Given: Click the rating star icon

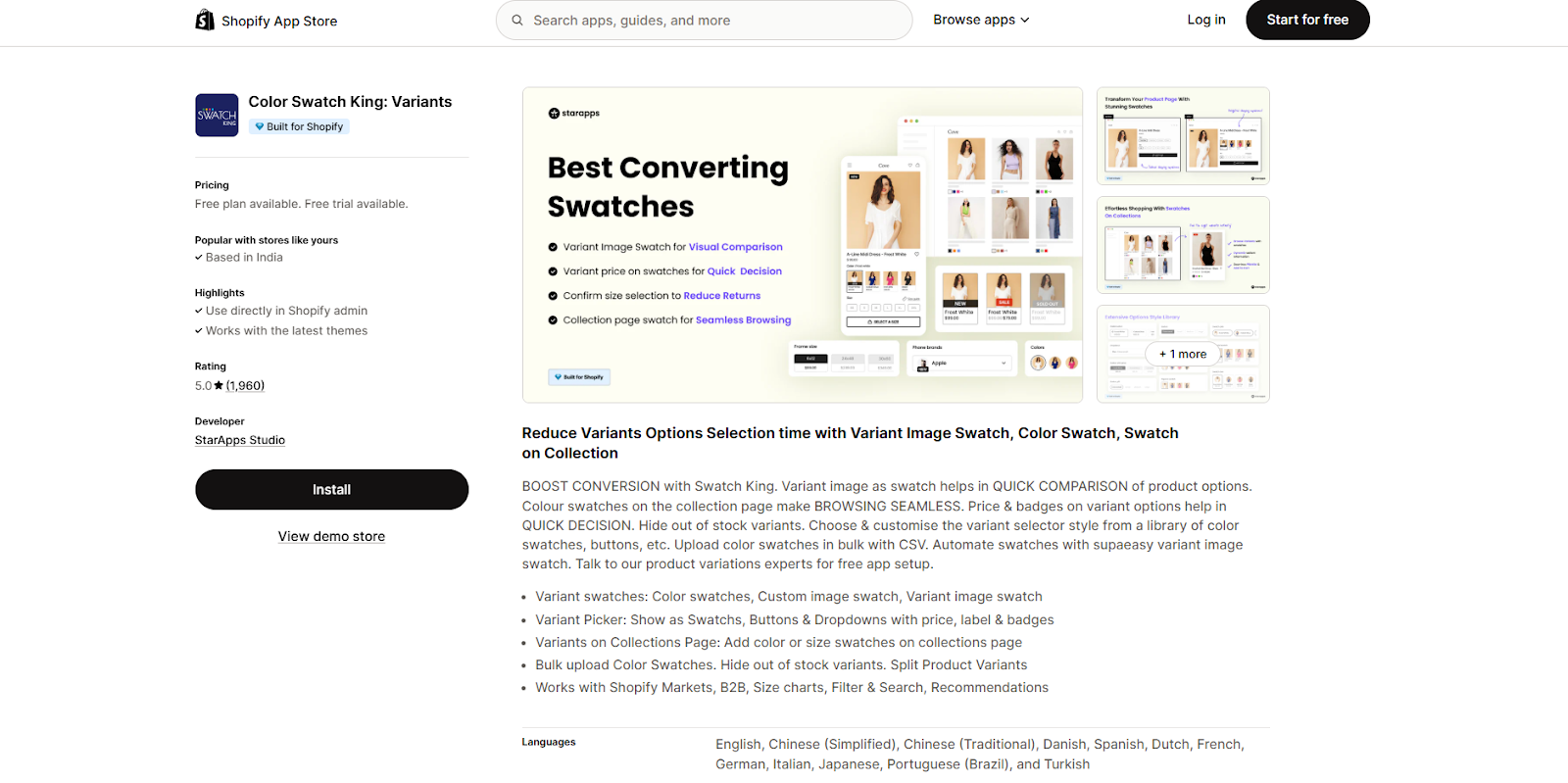Looking at the screenshot, I should tap(219, 386).
